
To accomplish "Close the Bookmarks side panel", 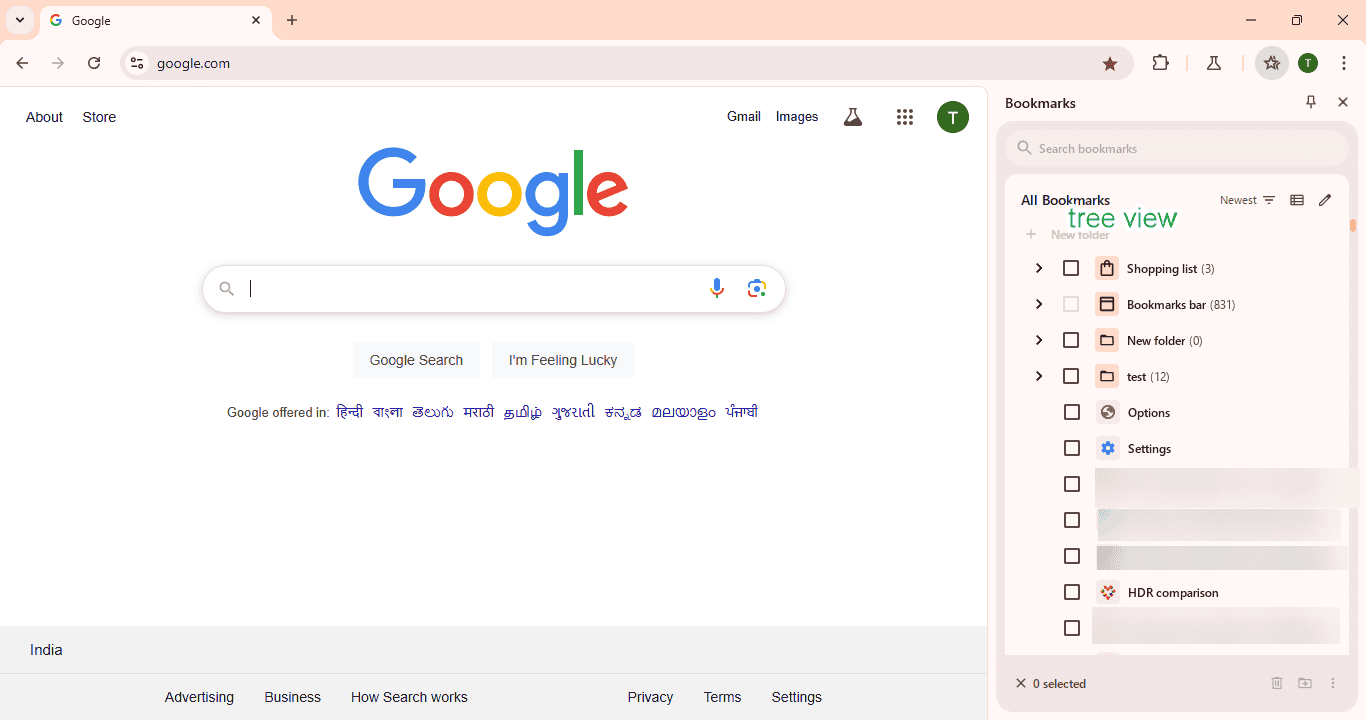I will [1343, 102].
